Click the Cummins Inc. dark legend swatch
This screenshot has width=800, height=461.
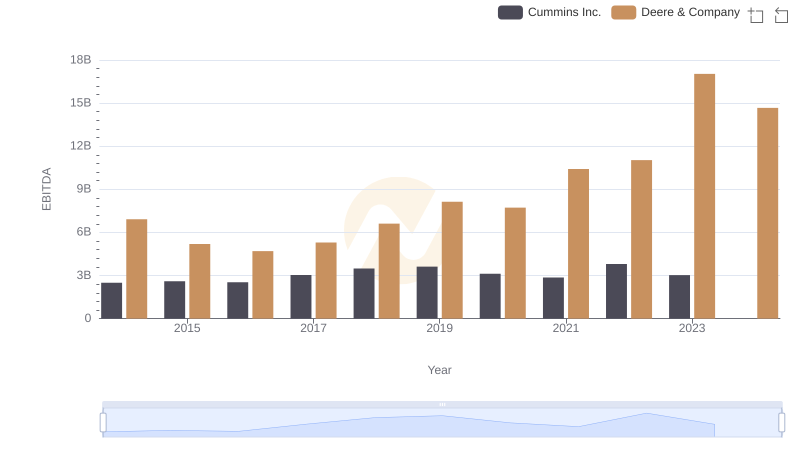click(510, 12)
